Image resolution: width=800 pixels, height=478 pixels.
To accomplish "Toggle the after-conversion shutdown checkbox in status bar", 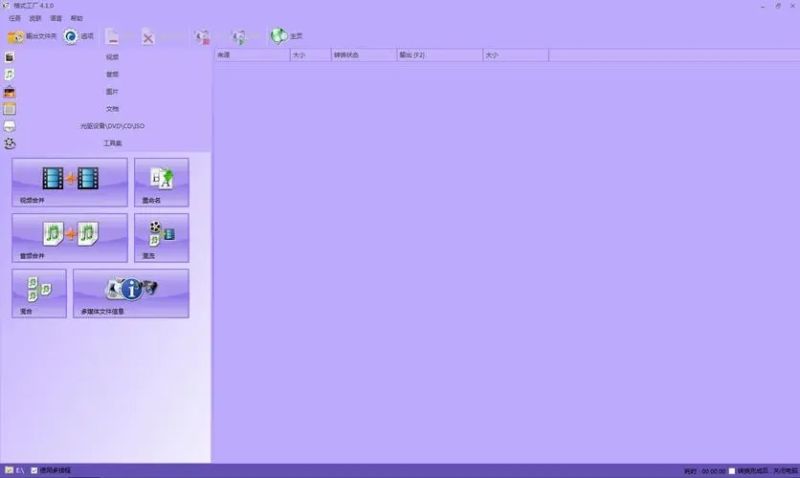I will (x=732, y=471).
